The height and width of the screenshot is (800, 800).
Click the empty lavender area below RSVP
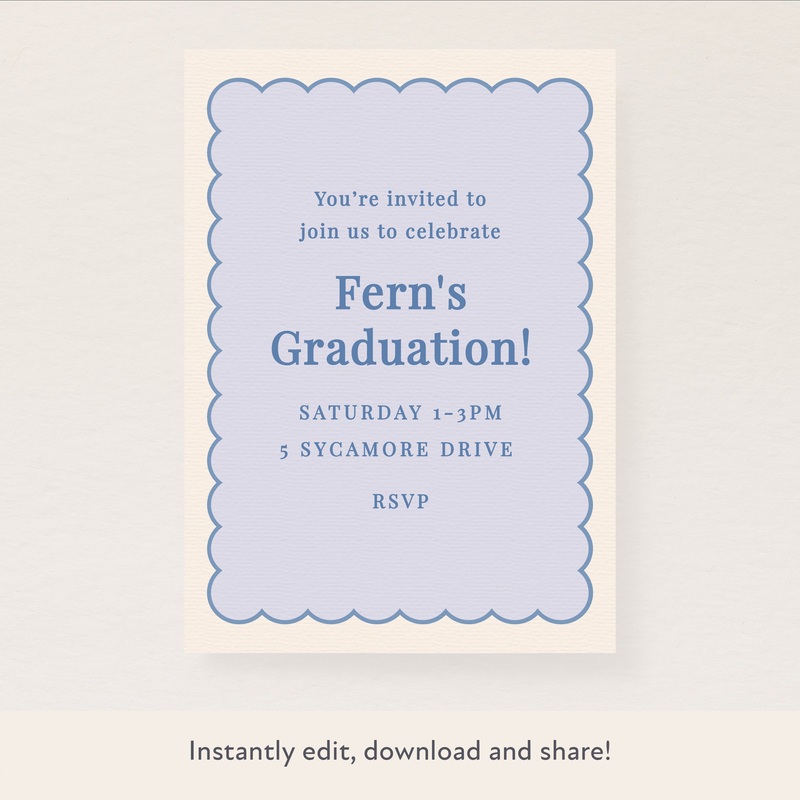point(400,560)
